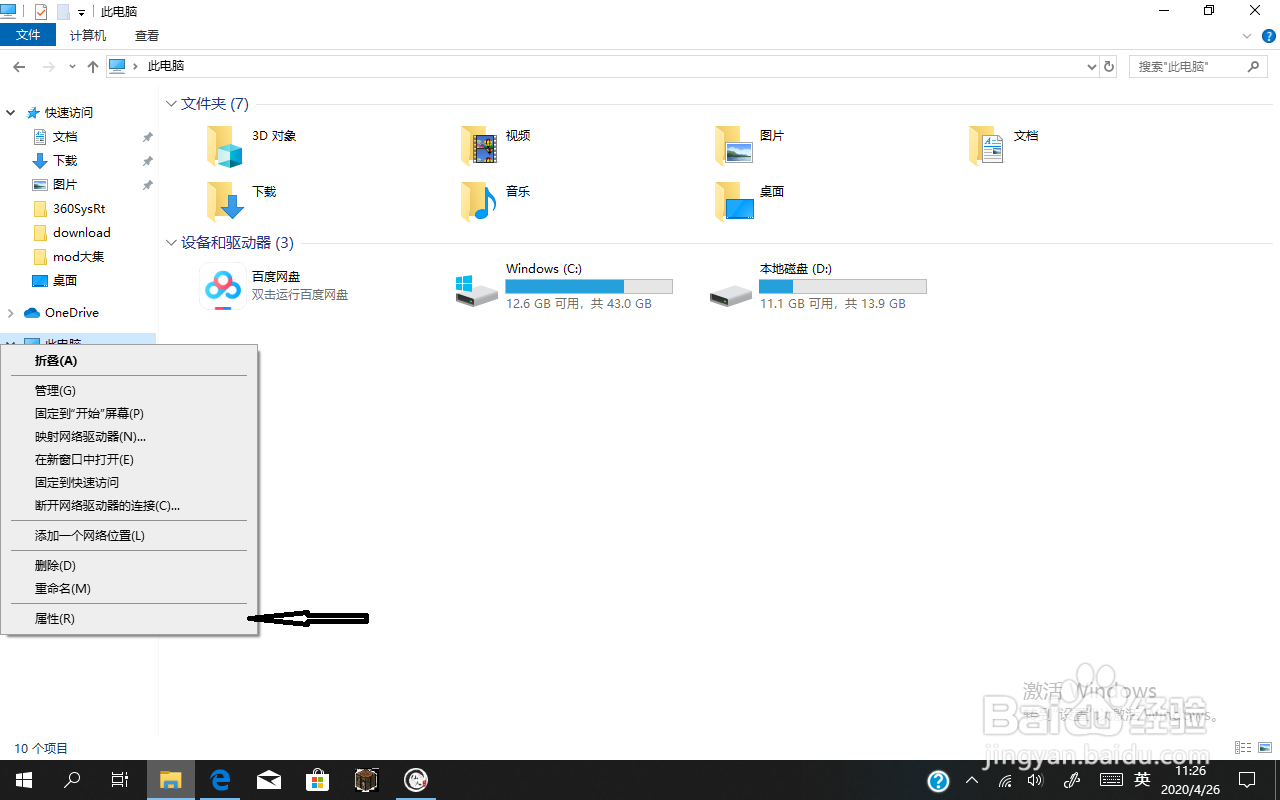Viewport: 1280px width, 800px height.
Task: Open the Windows Start button
Action: [x=24, y=780]
